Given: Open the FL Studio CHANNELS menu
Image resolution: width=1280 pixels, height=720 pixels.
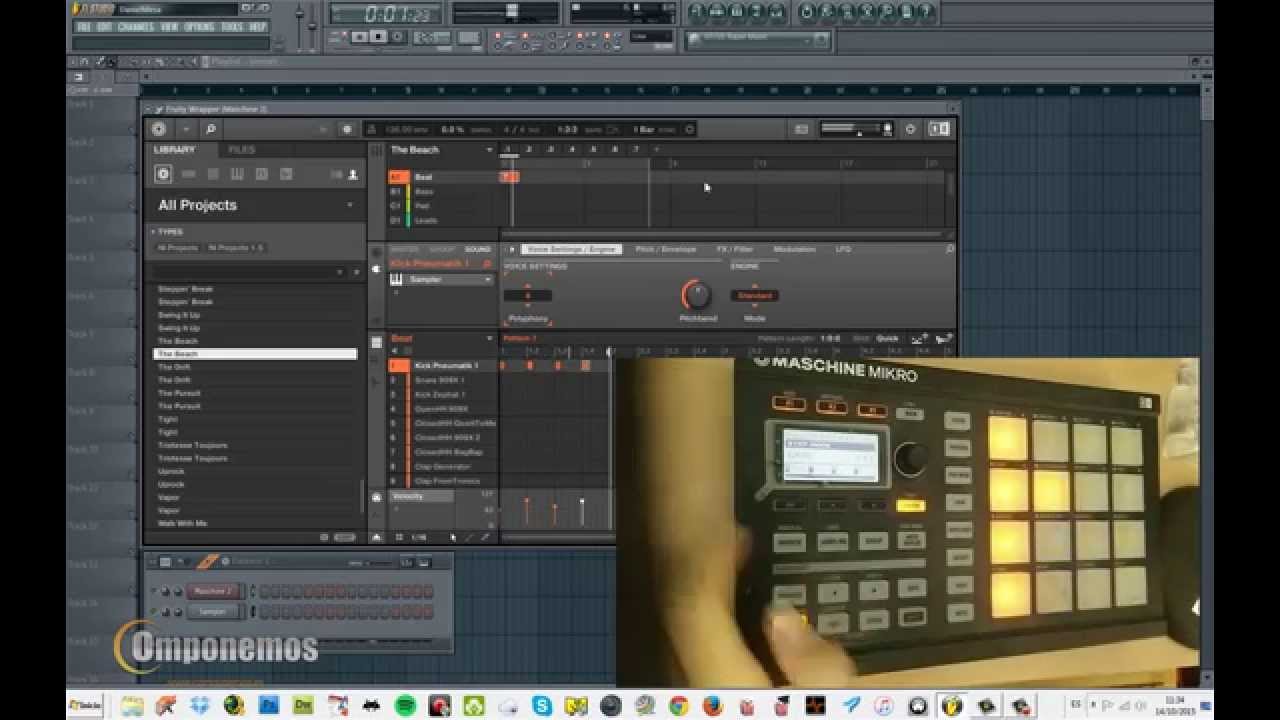Looking at the screenshot, I should coord(136,27).
